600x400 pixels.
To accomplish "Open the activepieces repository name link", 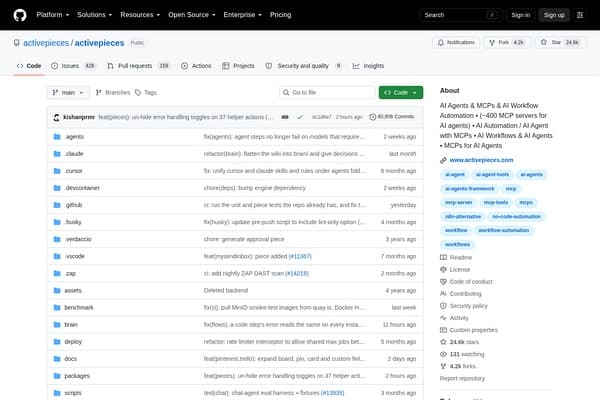I will click(99, 43).
